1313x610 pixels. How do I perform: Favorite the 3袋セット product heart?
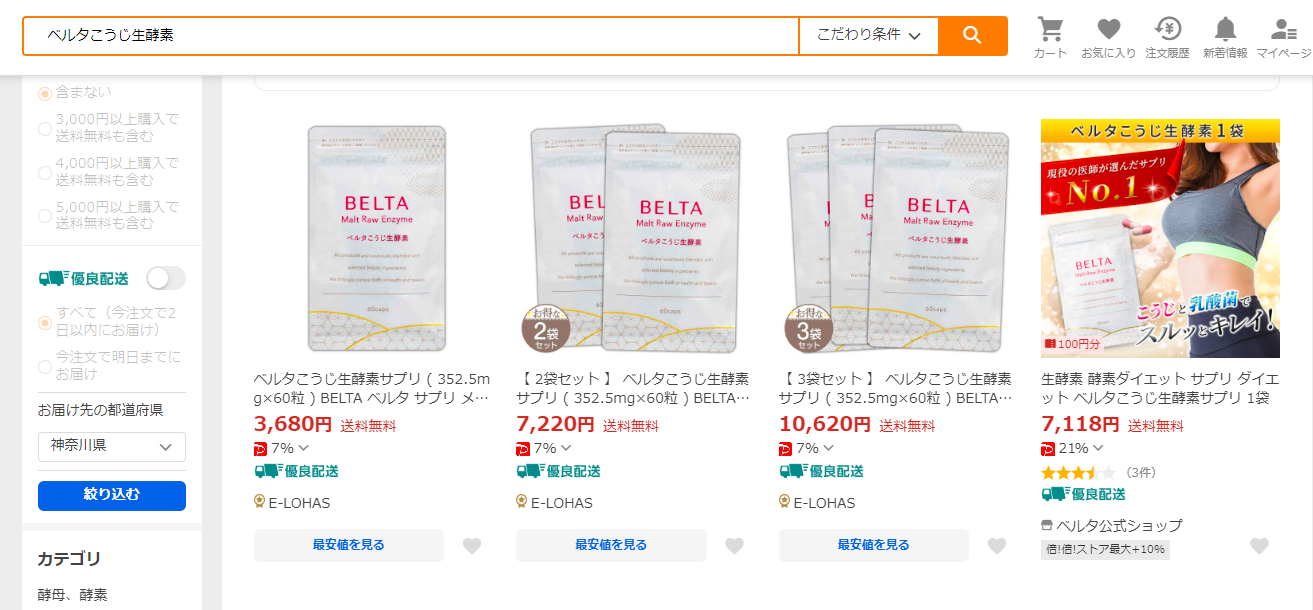click(997, 546)
